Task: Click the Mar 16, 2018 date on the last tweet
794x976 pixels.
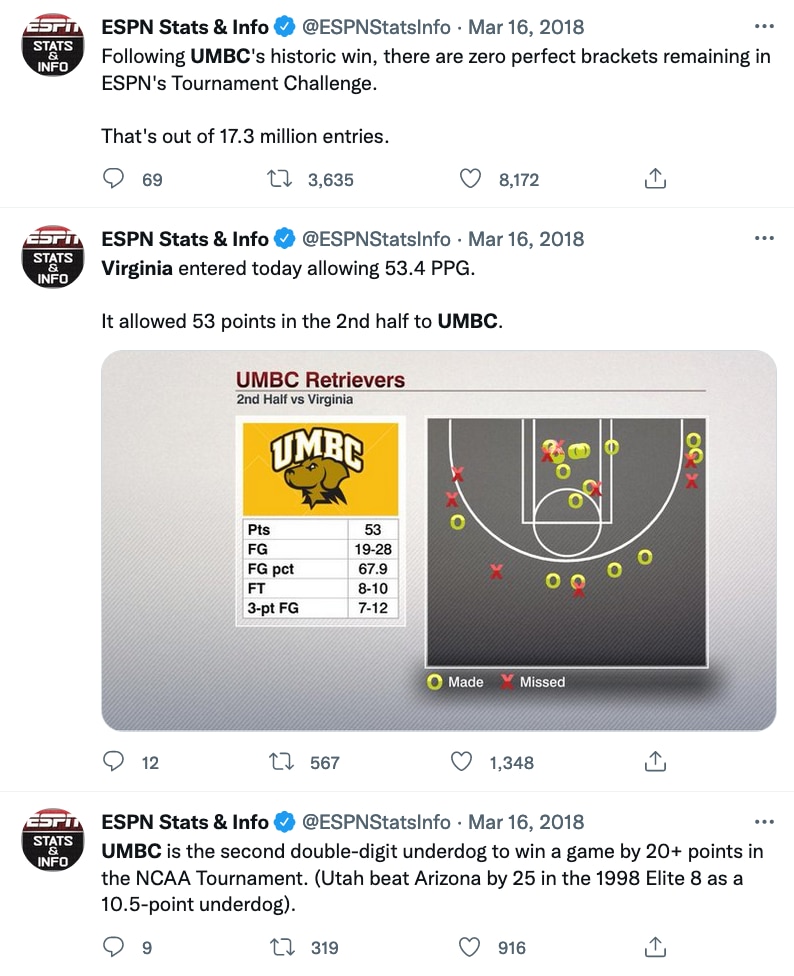Action: [x=526, y=822]
